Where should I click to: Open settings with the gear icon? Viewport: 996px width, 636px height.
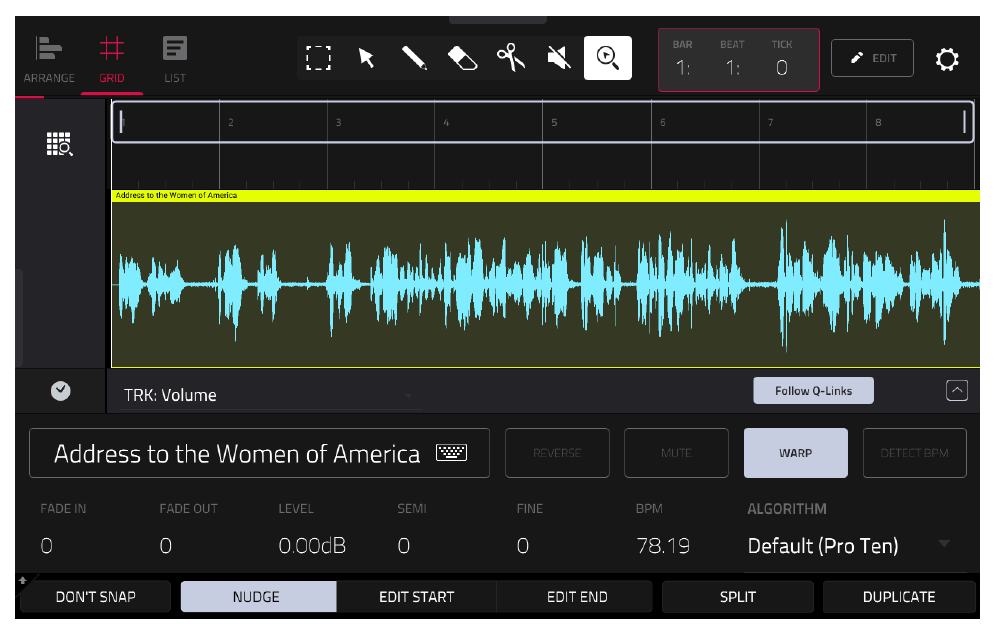(946, 59)
